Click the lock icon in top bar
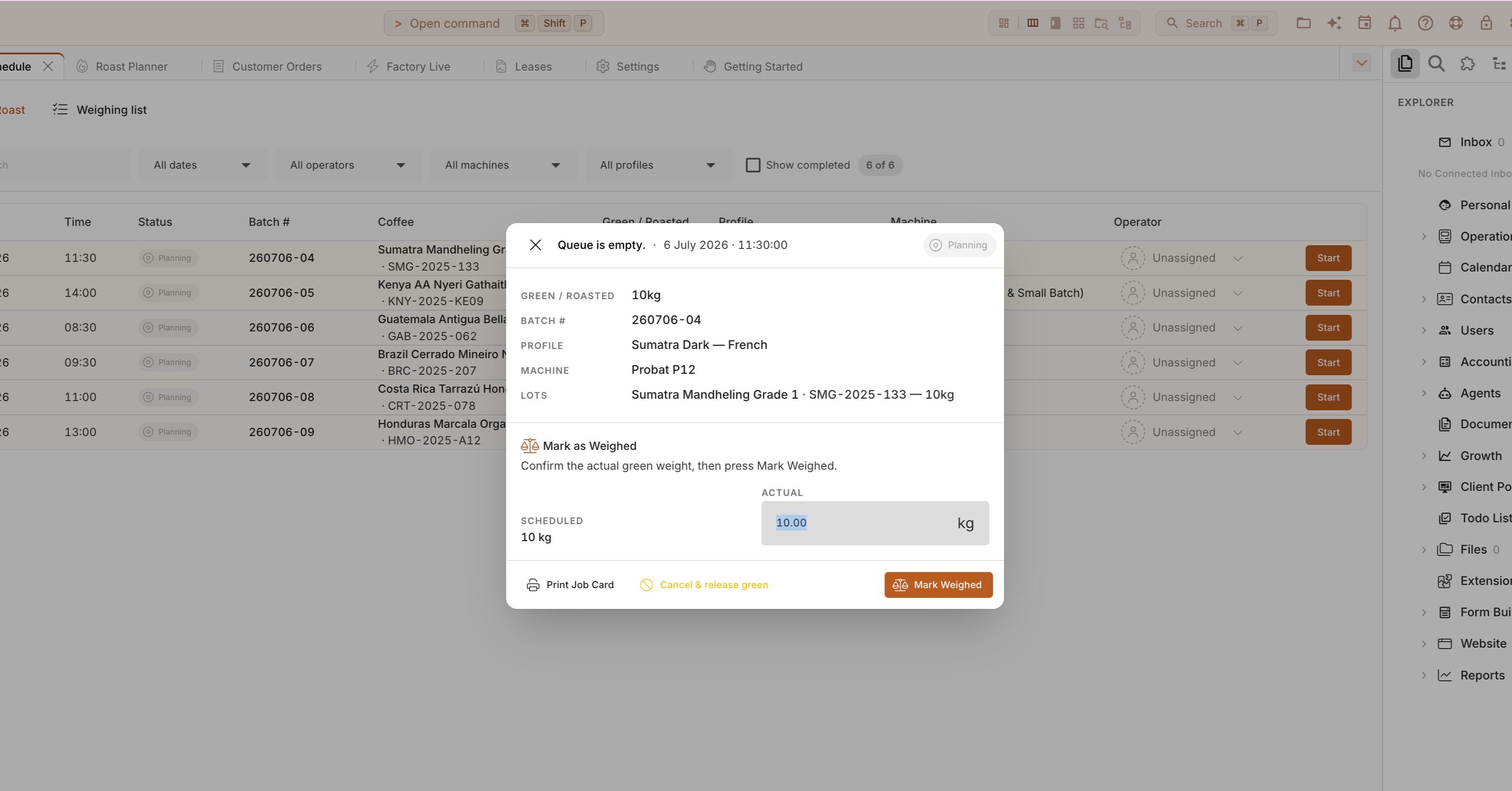The width and height of the screenshot is (1512, 791). 1486,24
